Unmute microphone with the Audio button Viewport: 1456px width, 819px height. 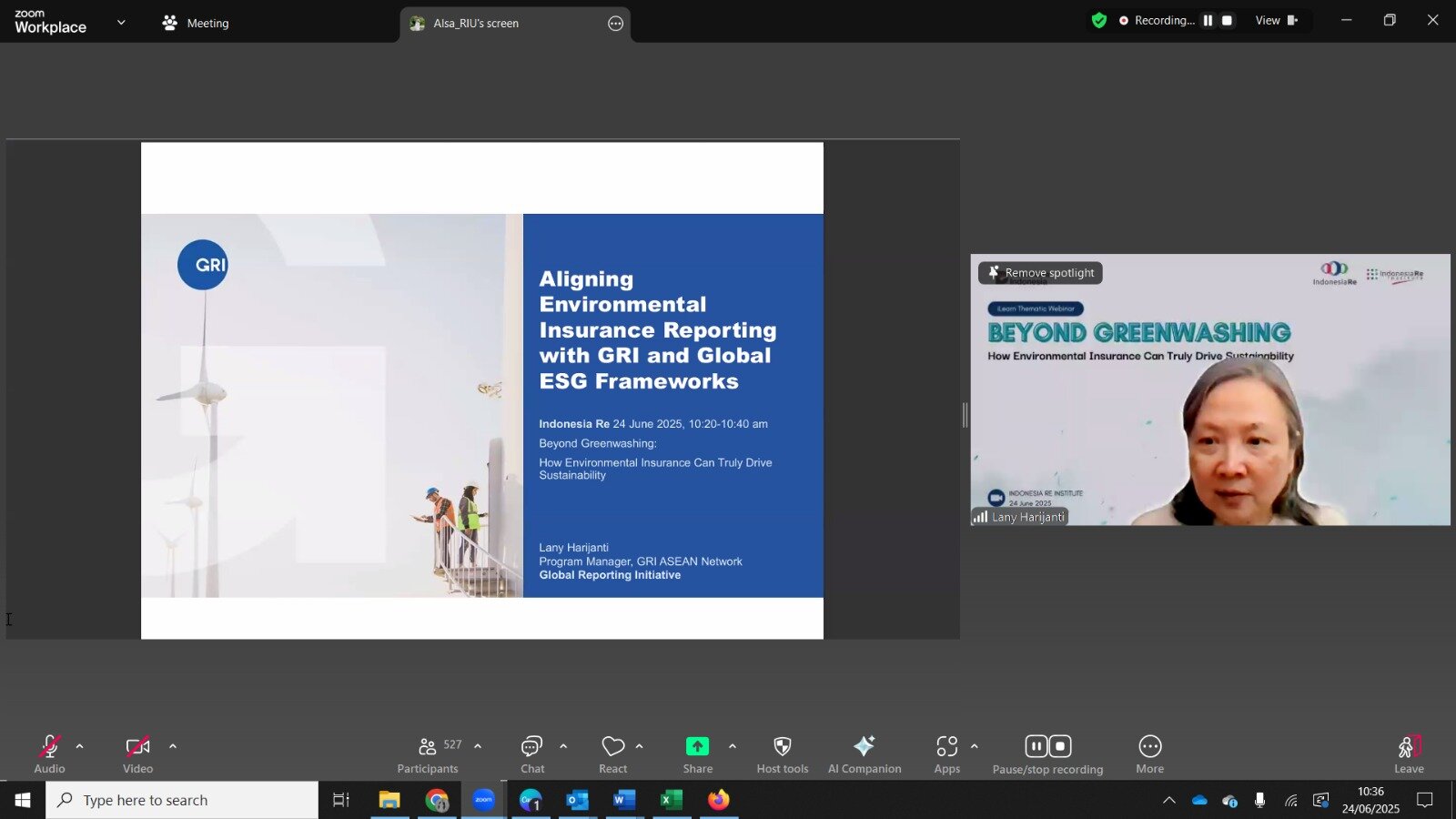pyautogui.click(x=49, y=754)
